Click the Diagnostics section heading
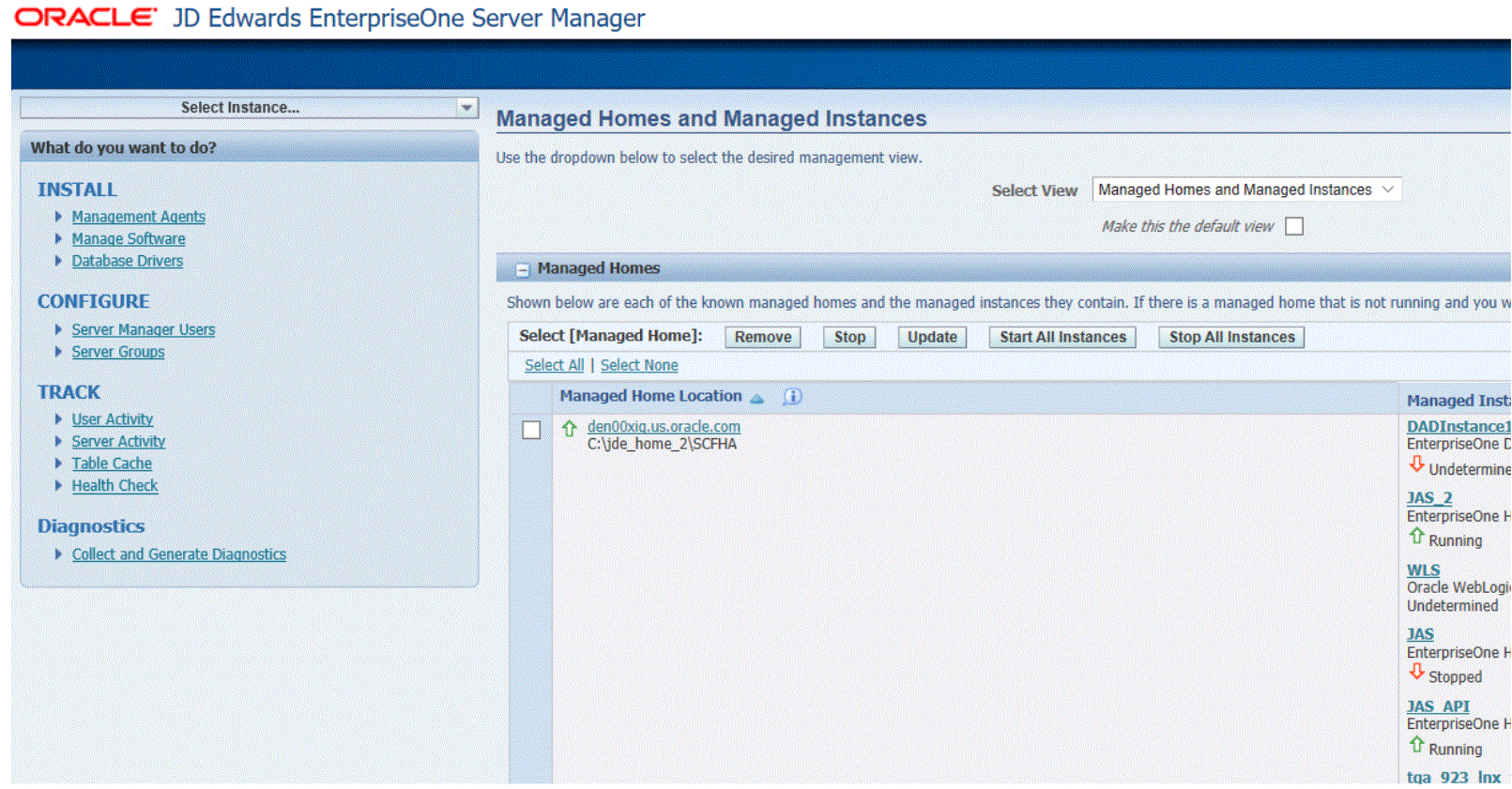The width and height of the screenshot is (1512, 789). pyautogui.click(x=91, y=526)
